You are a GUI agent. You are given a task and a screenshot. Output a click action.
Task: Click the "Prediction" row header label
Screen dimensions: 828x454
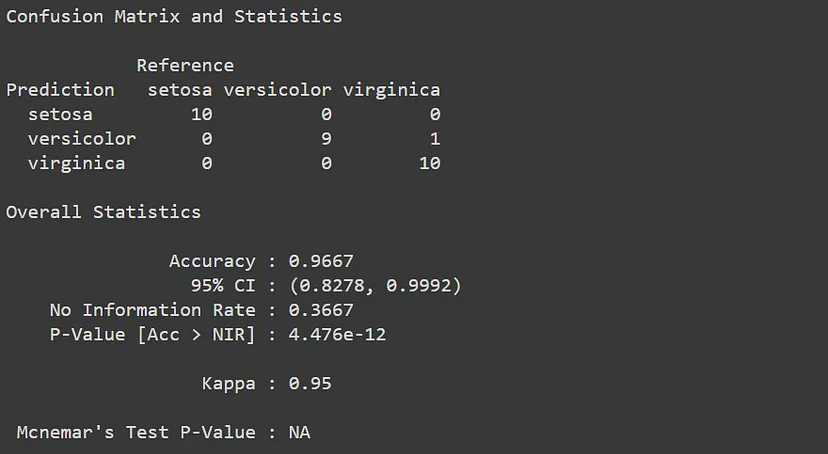[60, 90]
